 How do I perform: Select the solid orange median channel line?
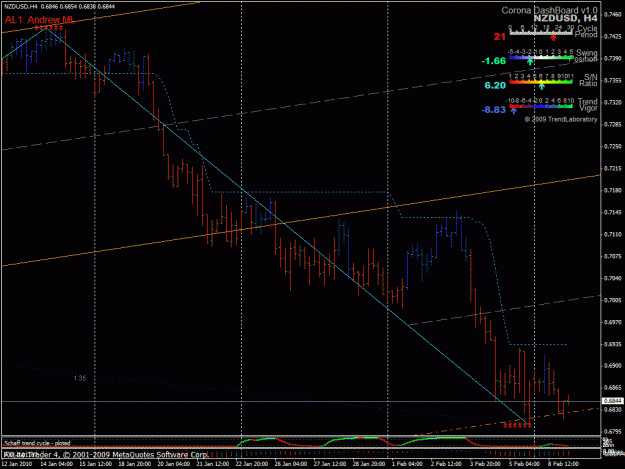301,220
